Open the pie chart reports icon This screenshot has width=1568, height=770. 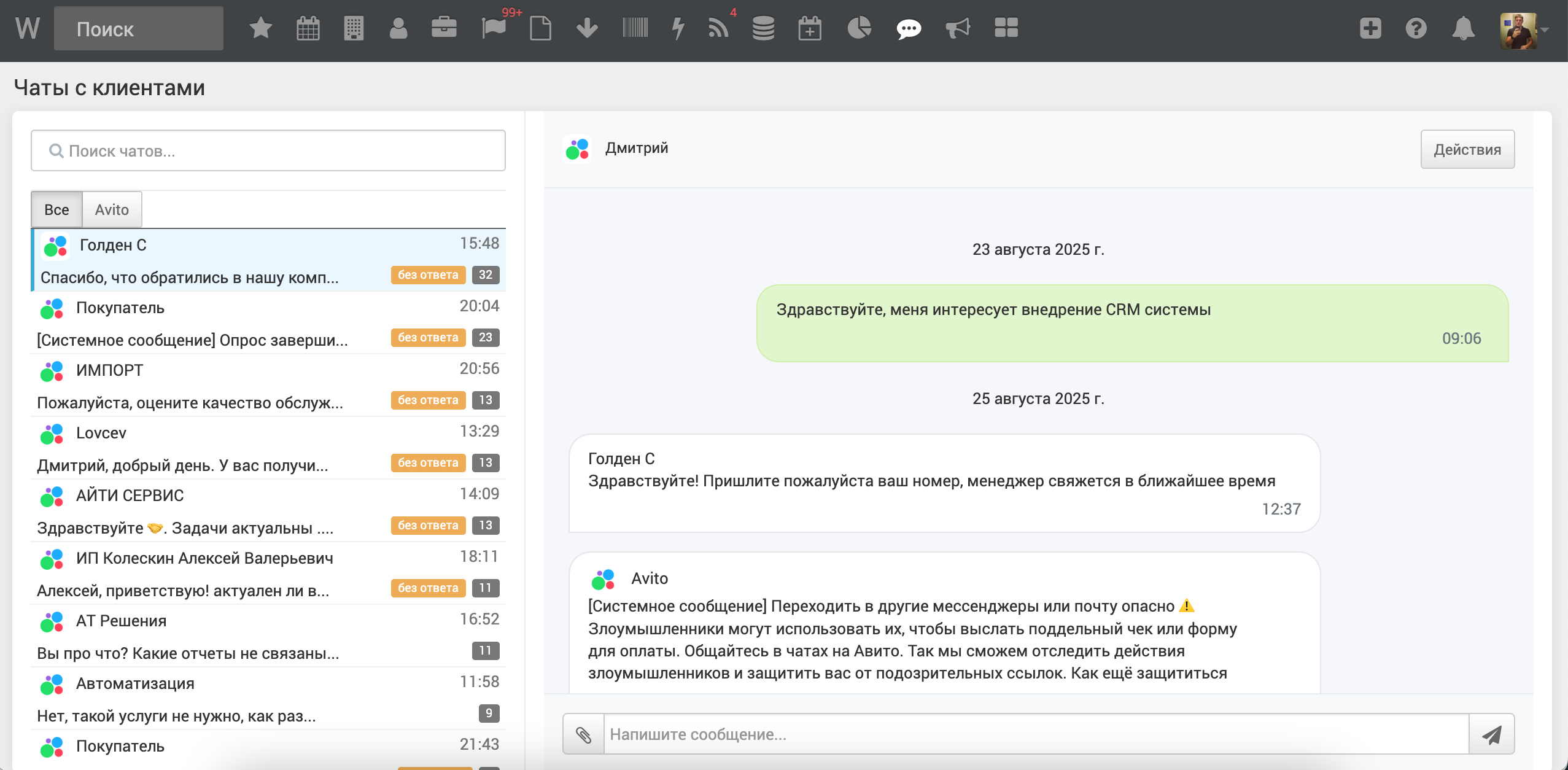(x=859, y=28)
